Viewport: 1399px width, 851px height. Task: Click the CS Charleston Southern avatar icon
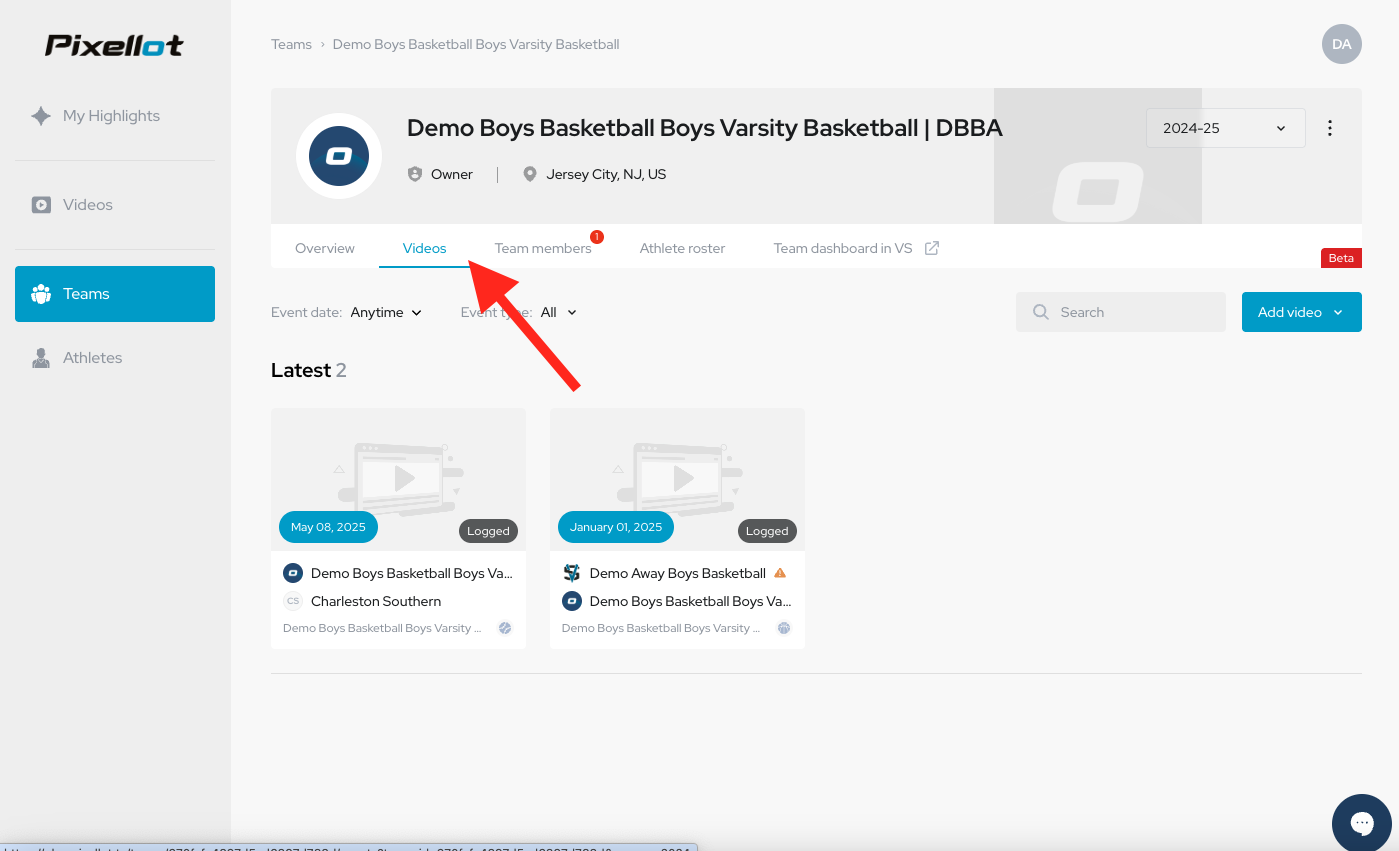coord(293,601)
